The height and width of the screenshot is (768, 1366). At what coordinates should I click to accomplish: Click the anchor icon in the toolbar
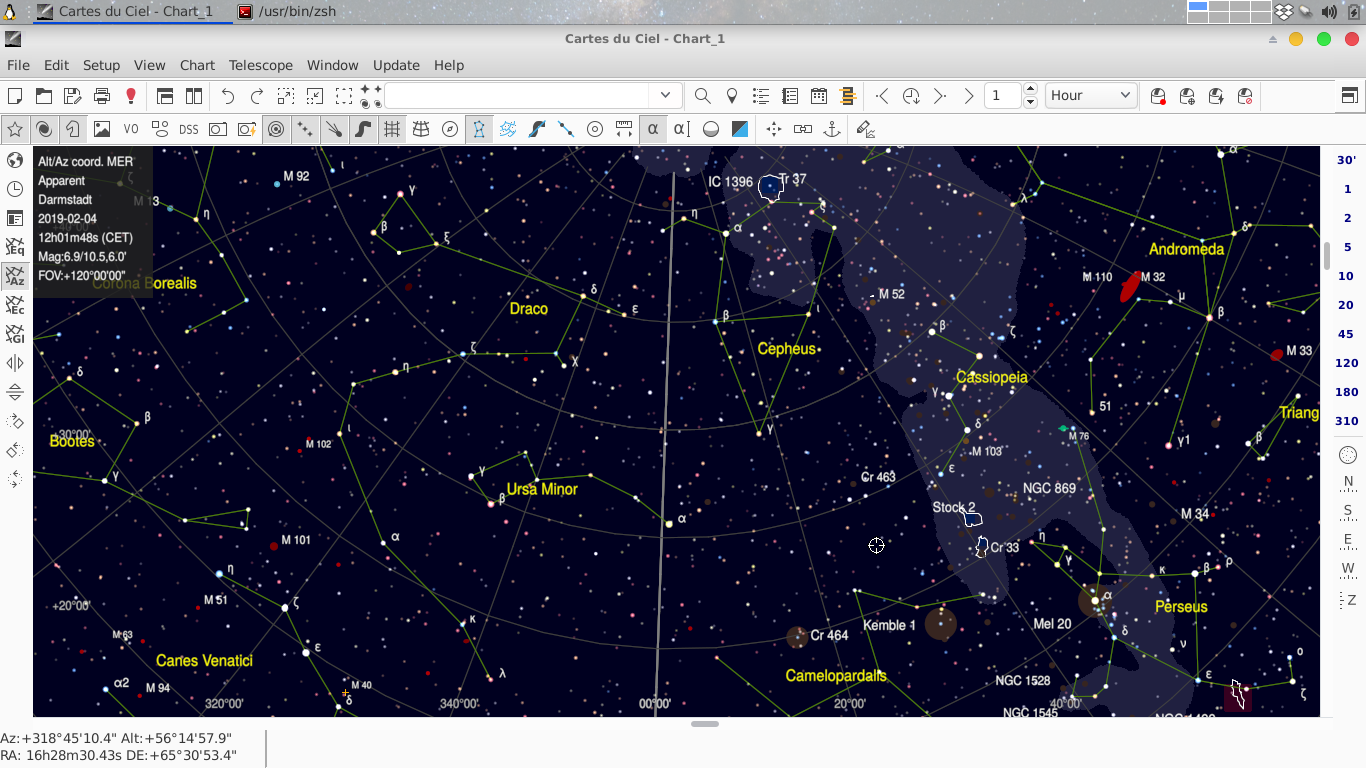click(x=831, y=129)
